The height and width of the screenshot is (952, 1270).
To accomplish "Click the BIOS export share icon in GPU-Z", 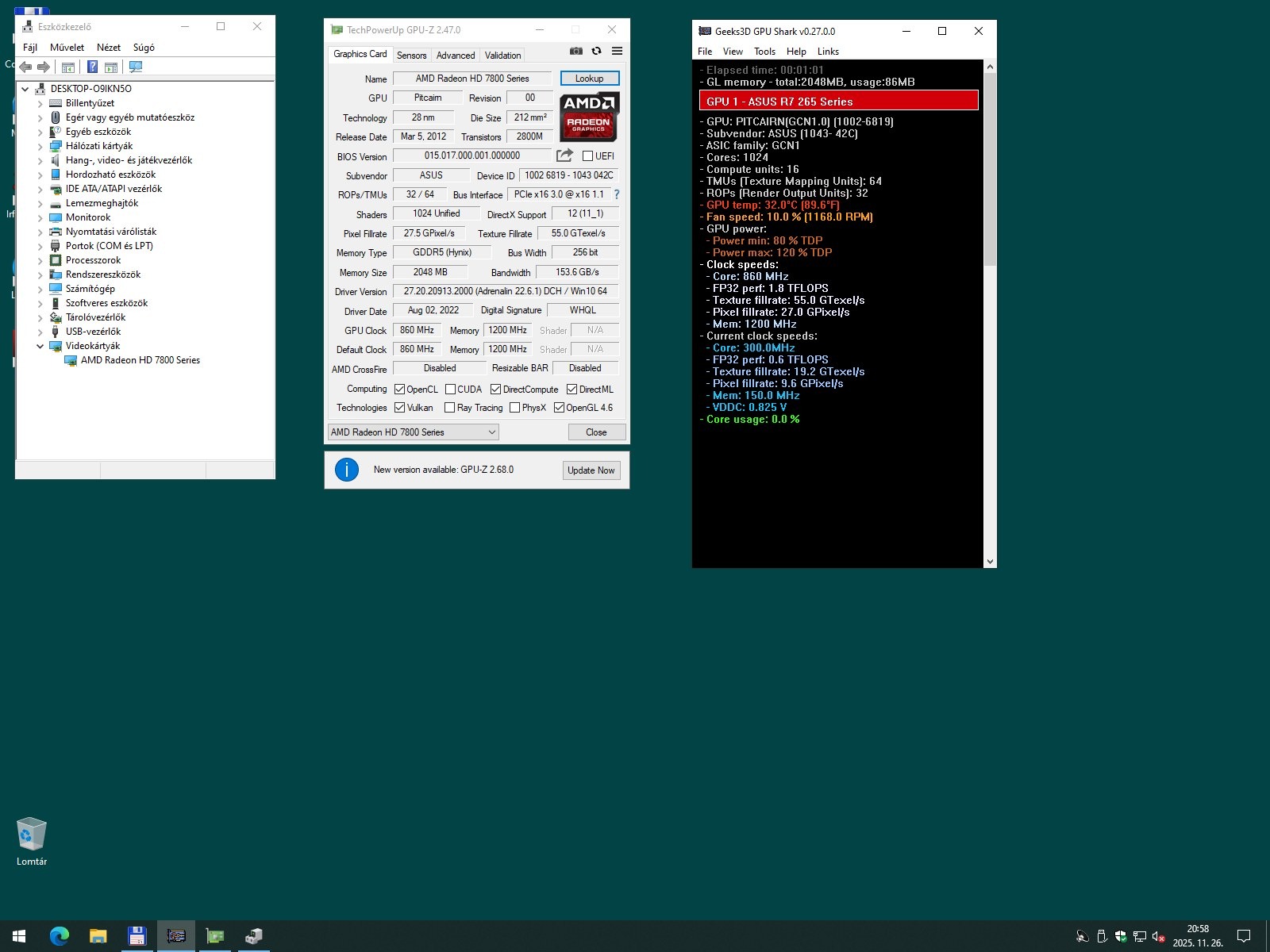I will 564,155.
